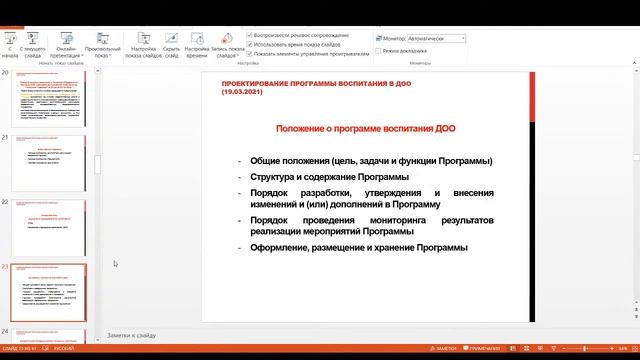Screen dimensions: 640x360
Task: Click spell check icon in status bar
Action: [x=45, y=349]
